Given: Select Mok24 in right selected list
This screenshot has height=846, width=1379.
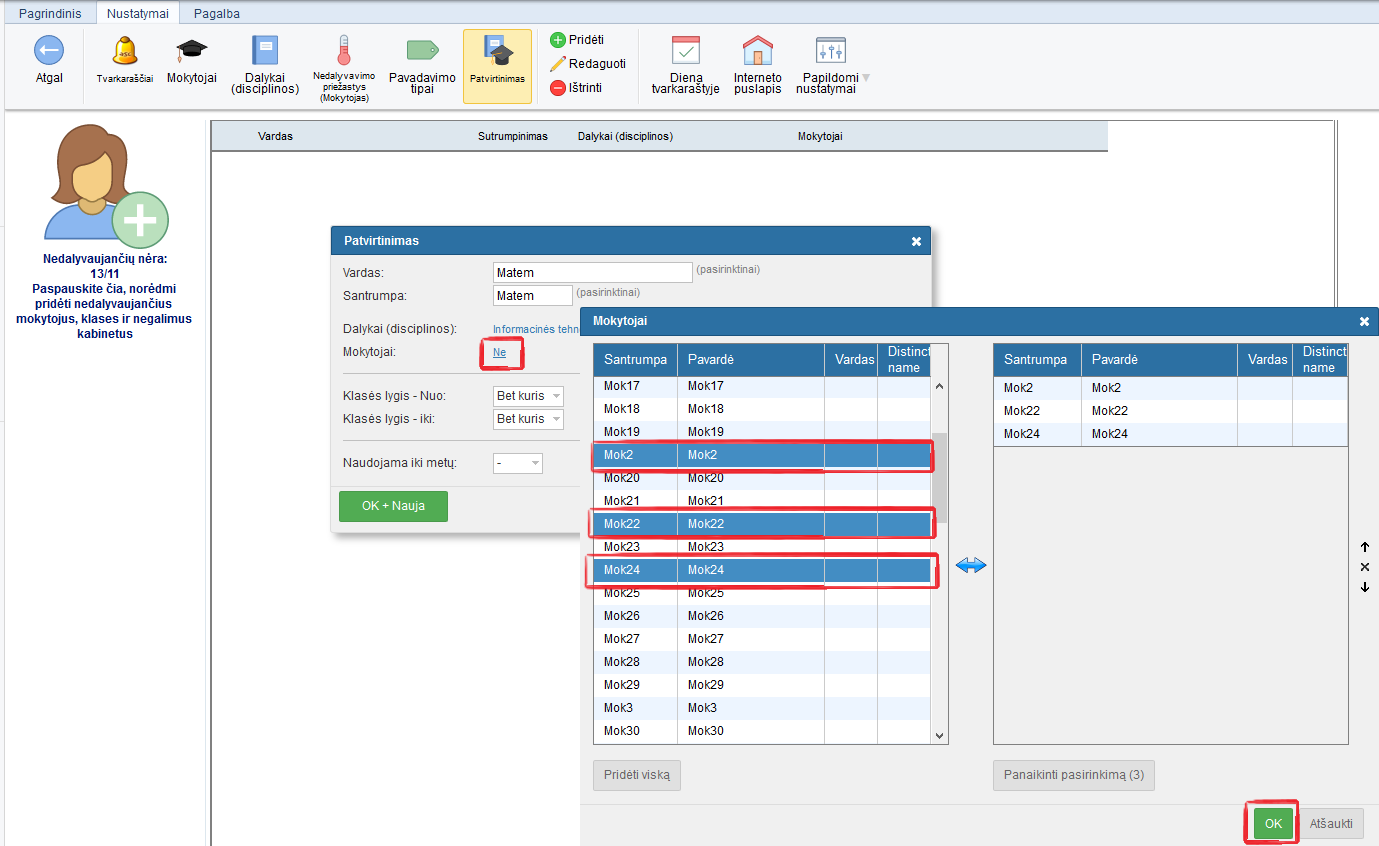Looking at the screenshot, I should 1170,434.
